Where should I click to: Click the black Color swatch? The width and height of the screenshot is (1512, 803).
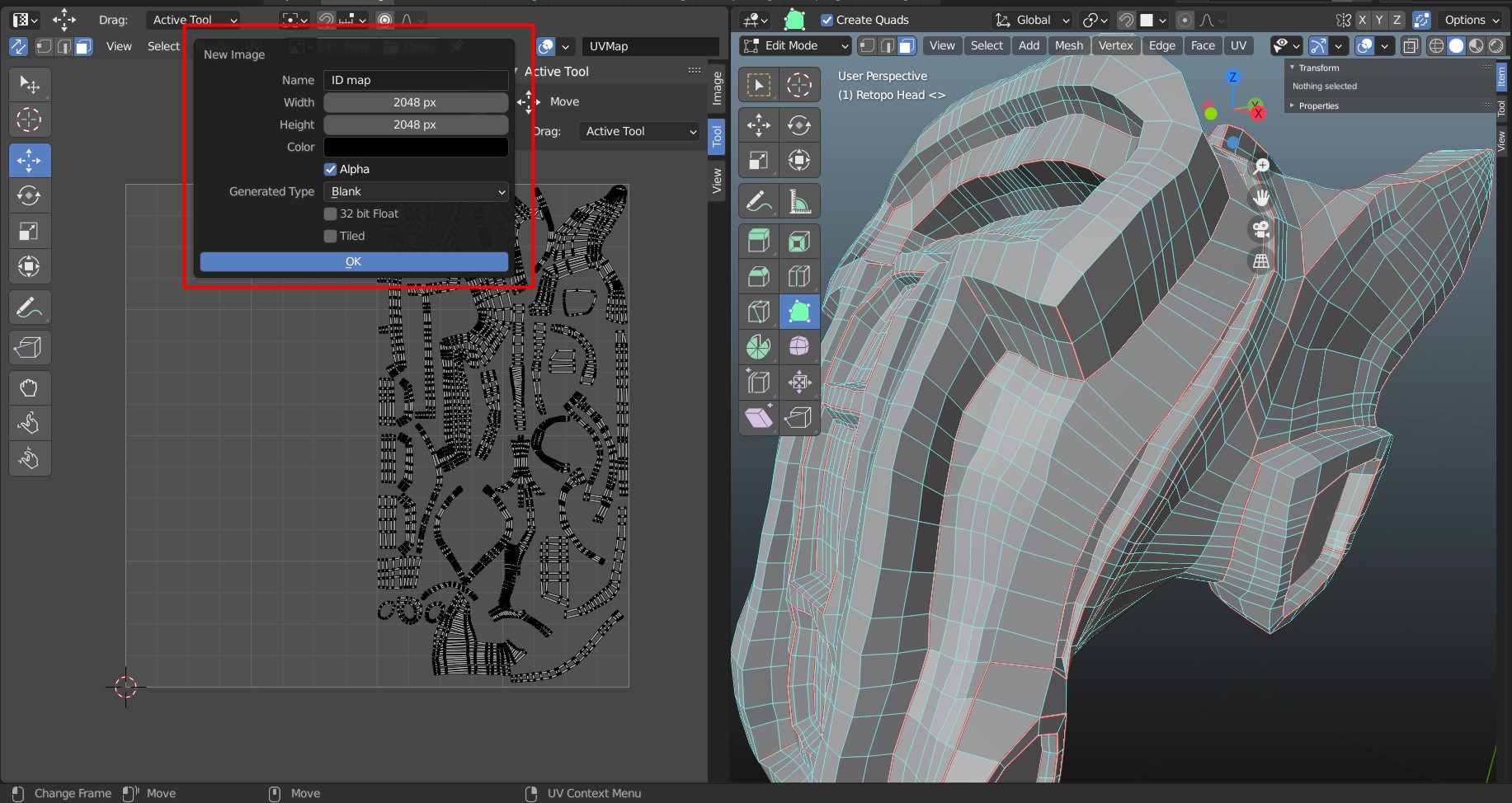point(416,147)
